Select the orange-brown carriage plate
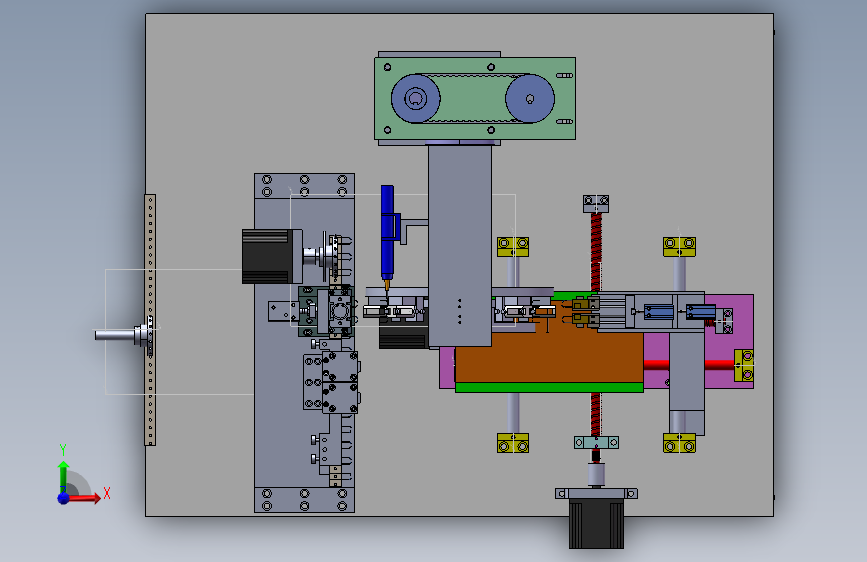The image size is (867, 562). (x=547, y=358)
